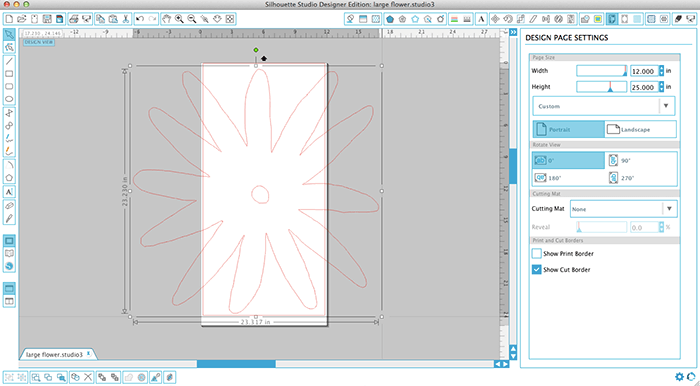
Task: Open the Custom page size dropdown
Action: (x=604, y=106)
